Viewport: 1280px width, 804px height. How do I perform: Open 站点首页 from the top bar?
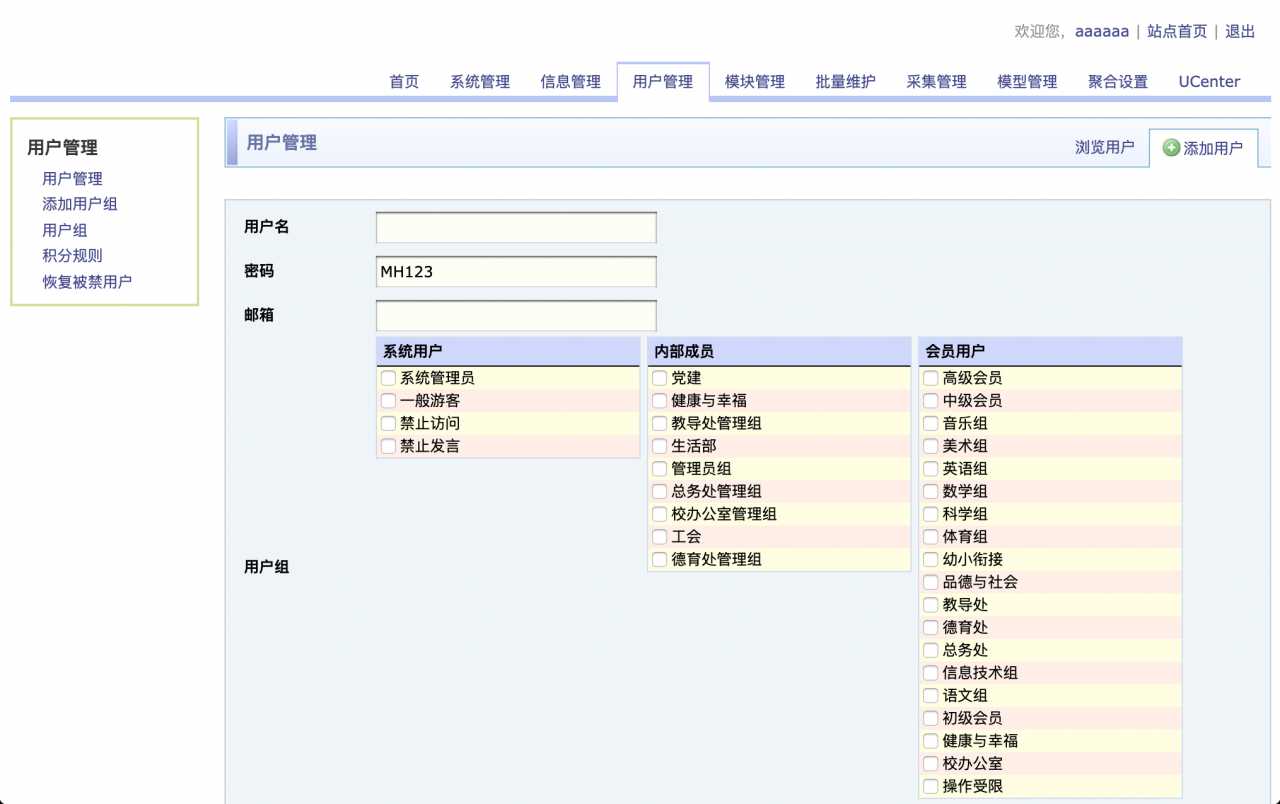pos(1177,31)
